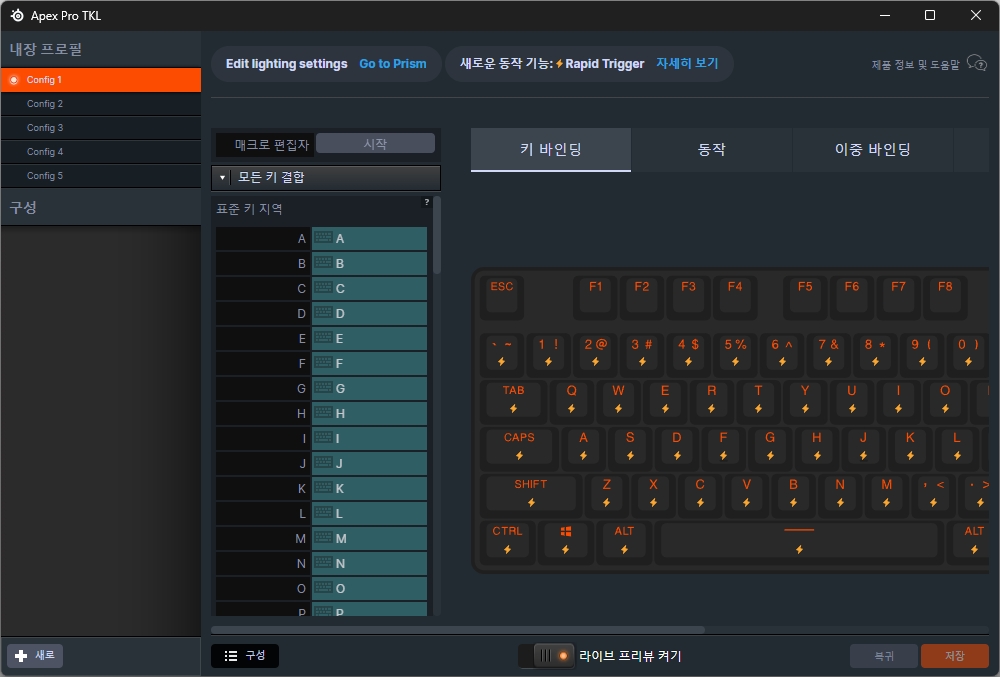Open the all key combinations dropdown
Image resolution: width=1000 pixels, height=677 pixels.
[326, 178]
